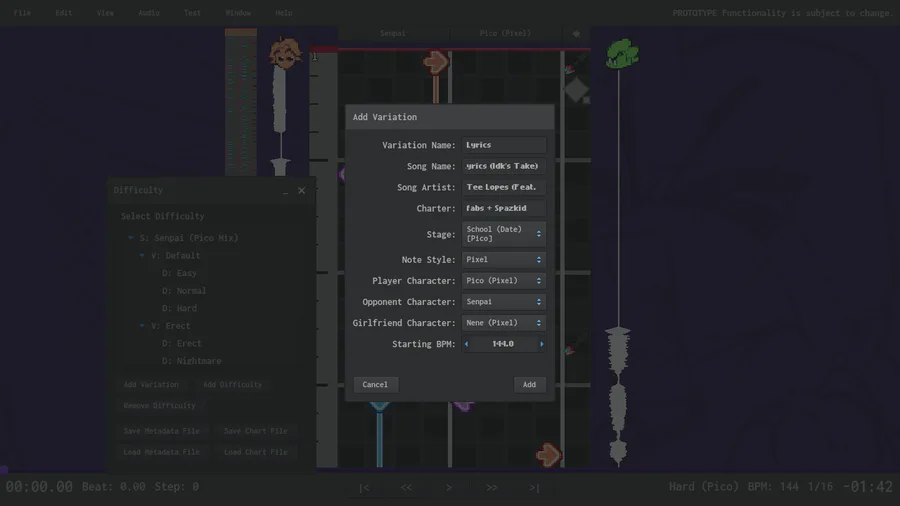Click the top orange right-arrow note
This screenshot has width=900, height=506.
(x=436, y=63)
